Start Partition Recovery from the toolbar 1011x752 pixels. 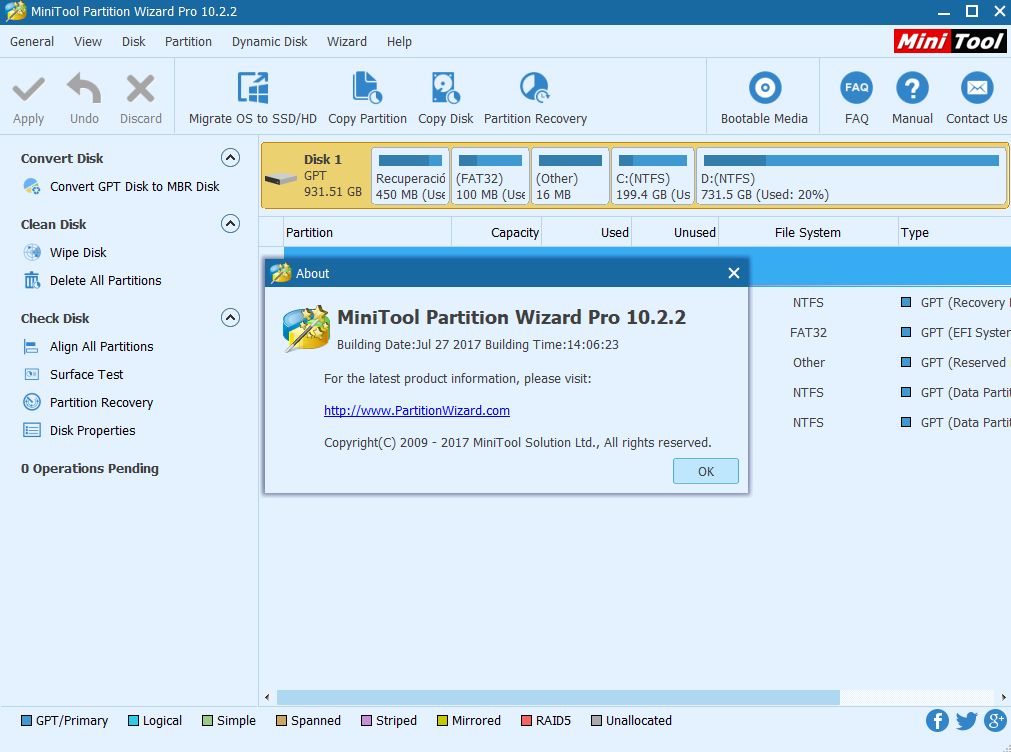click(535, 99)
